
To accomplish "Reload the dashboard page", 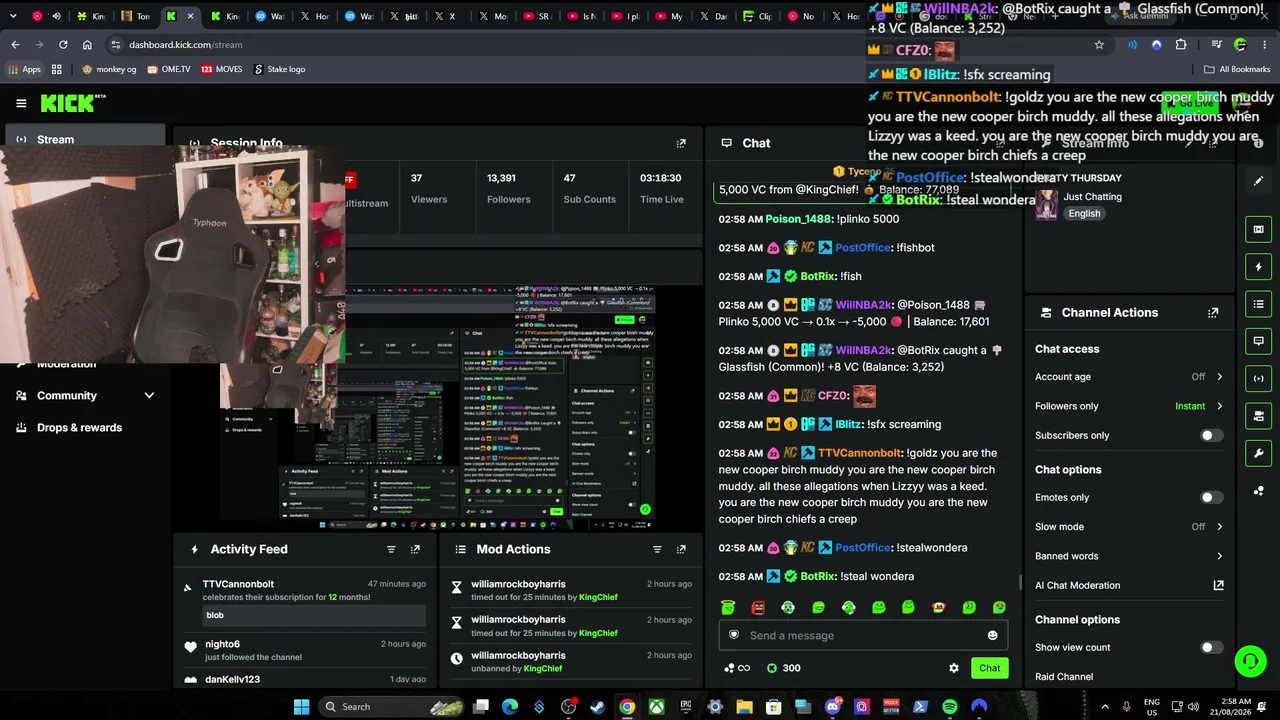I will pos(63,45).
